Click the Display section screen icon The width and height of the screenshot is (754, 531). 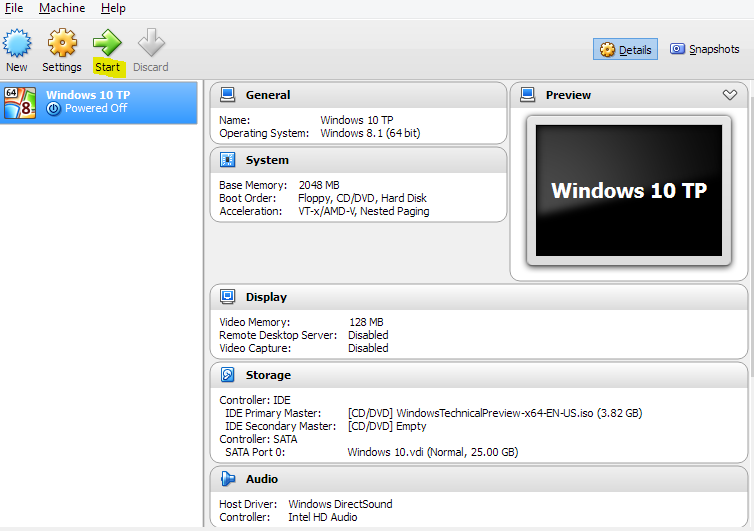click(x=227, y=297)
